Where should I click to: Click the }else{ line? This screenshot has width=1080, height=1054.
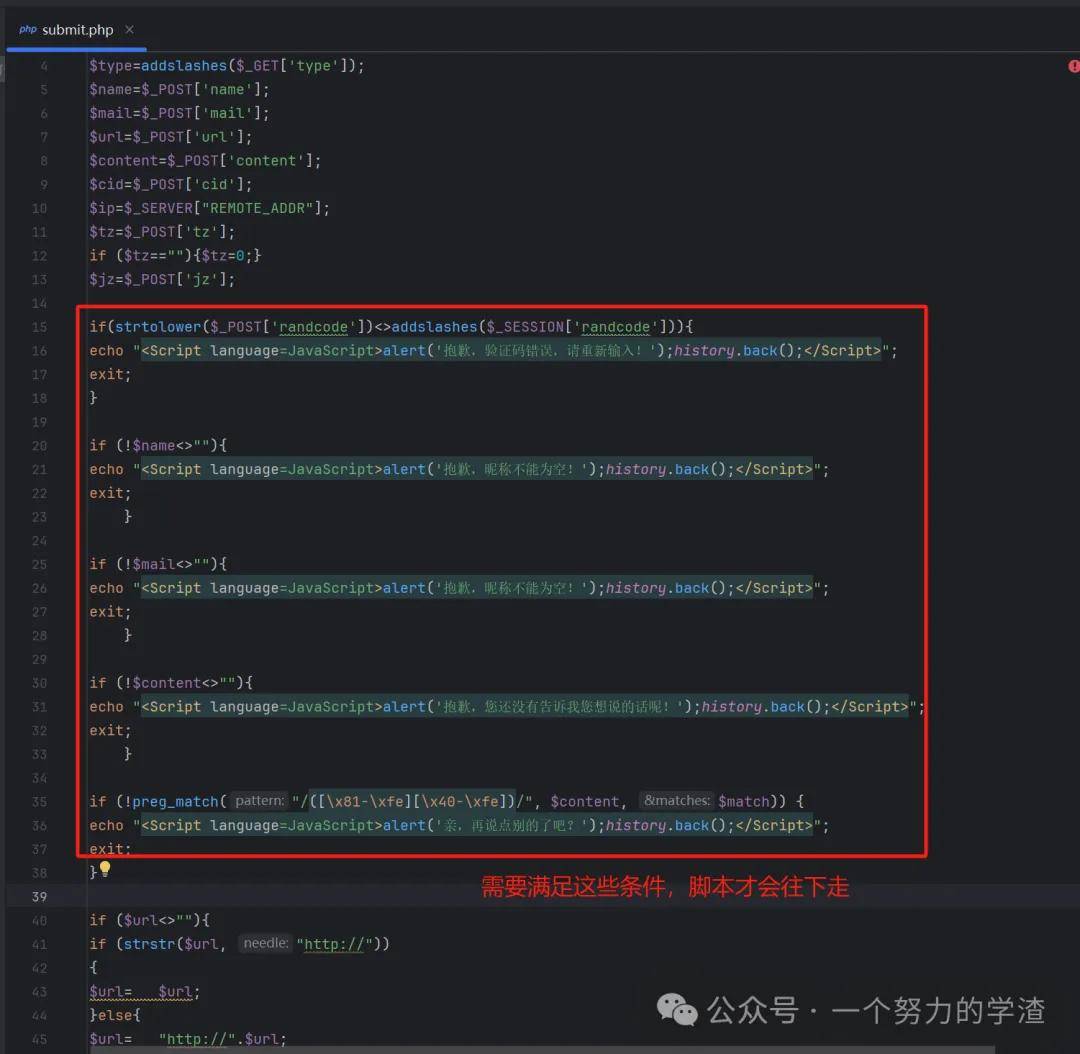pyautogui.click(x=115, y=1015)
